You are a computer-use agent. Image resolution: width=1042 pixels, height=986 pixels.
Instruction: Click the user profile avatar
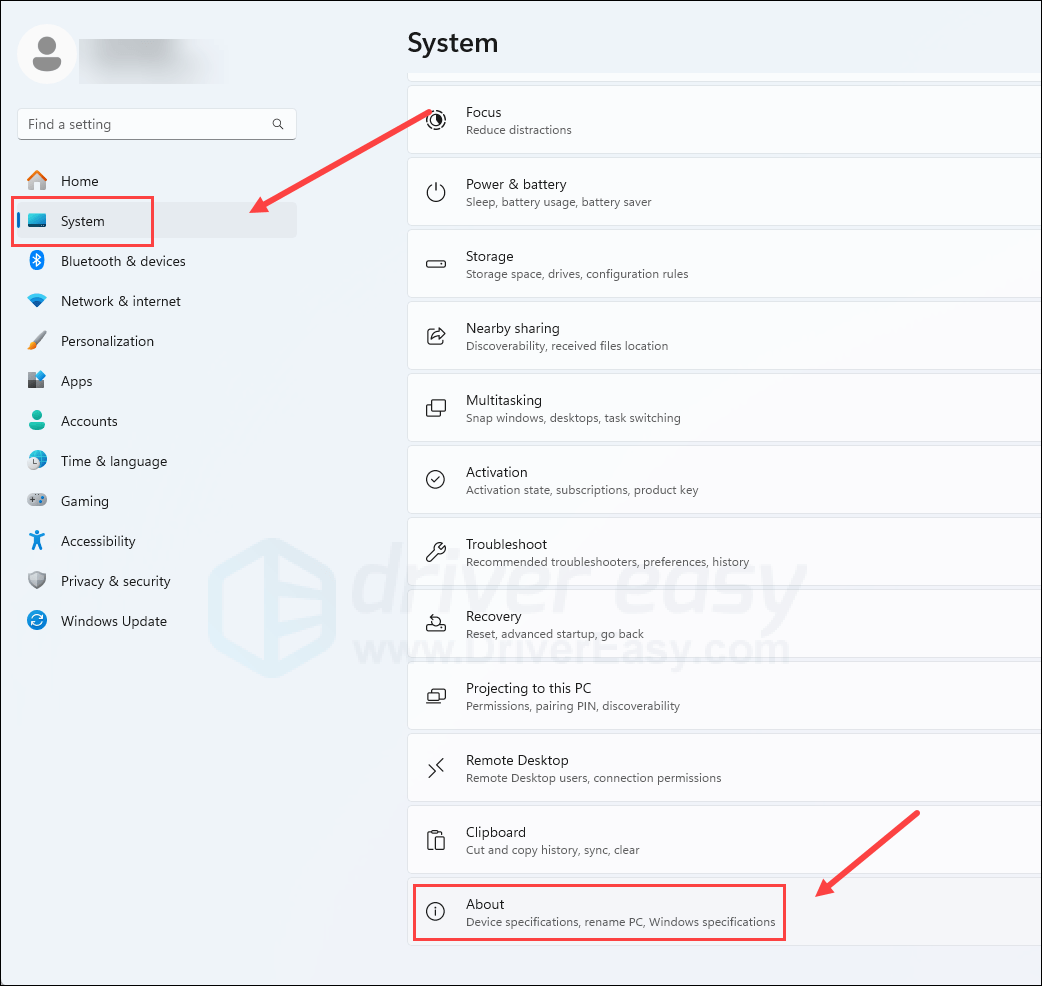46,54
